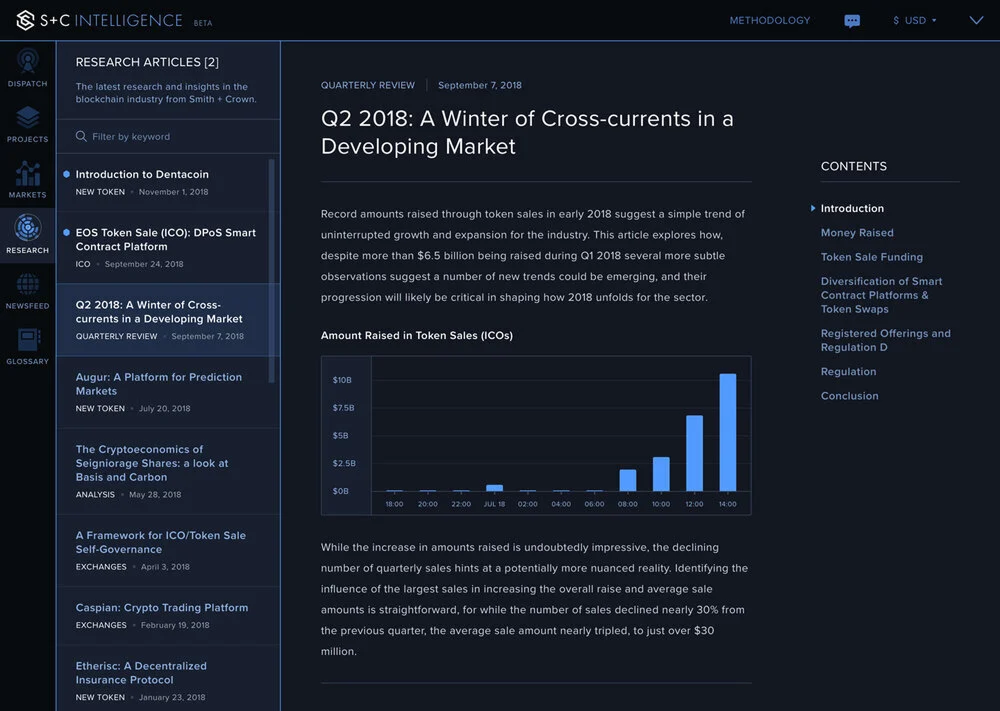This screenshot has width=1000, height=711.
Task: Click the article list scrollbar
Action: pos(272,270)
